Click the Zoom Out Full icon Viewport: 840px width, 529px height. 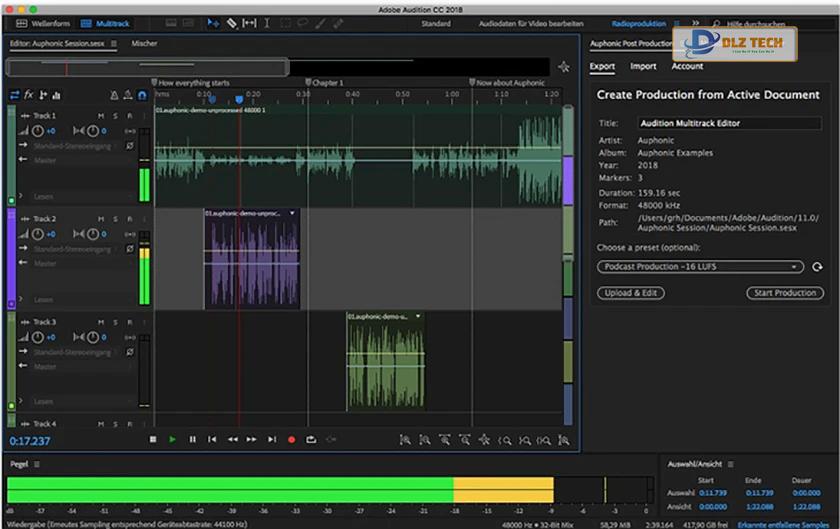tap(484, 440)
